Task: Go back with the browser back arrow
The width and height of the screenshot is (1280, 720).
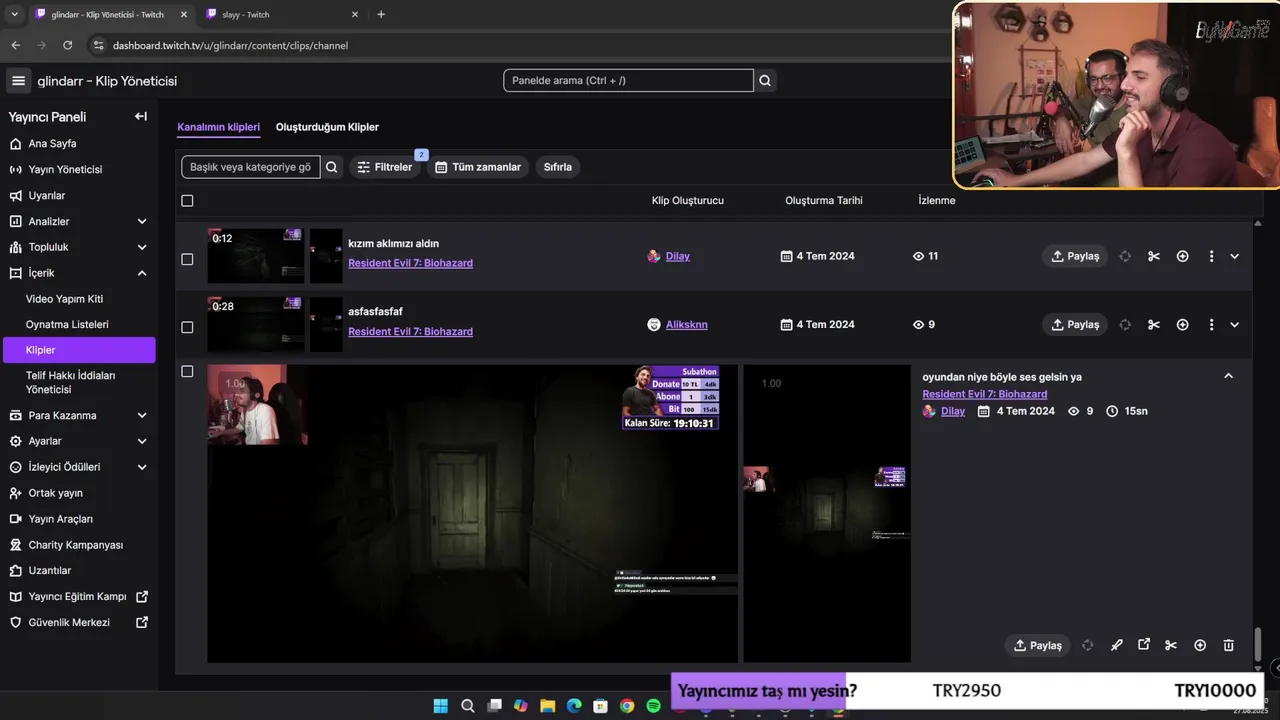Action: [15, 45]
